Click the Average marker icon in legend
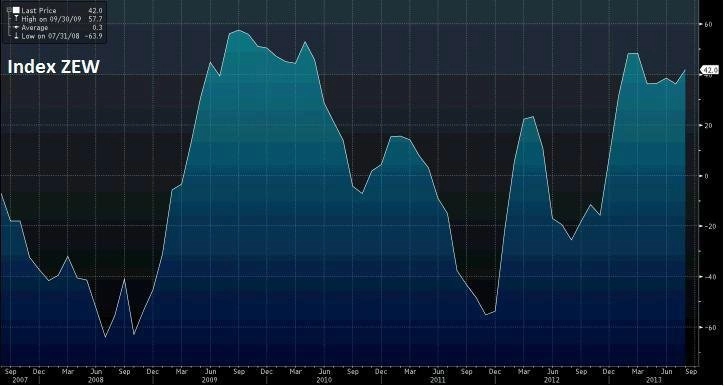Image resolution: width=724 pixels, height=386 pixels. point(16,28)
